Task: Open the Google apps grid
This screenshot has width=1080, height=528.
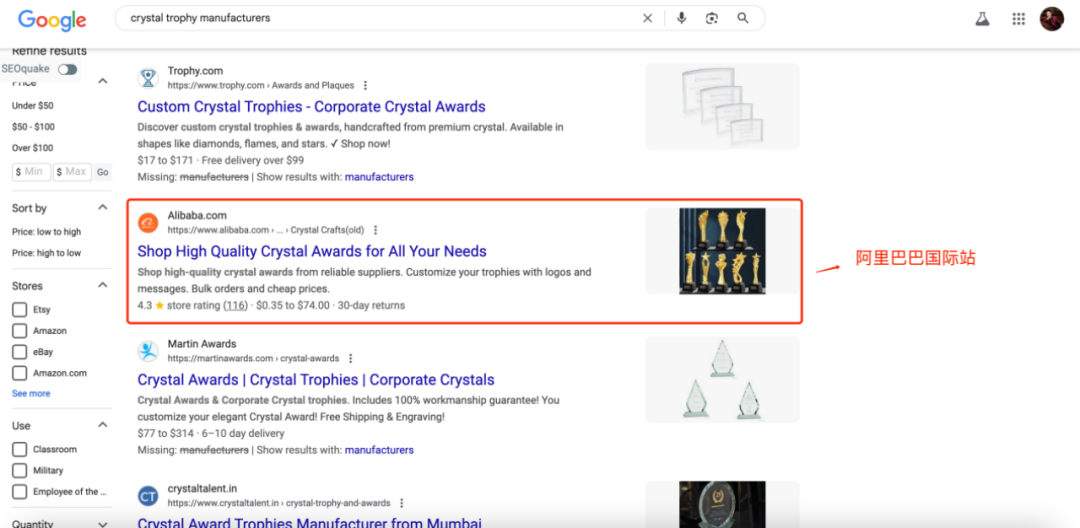Action: point(1019,19)
